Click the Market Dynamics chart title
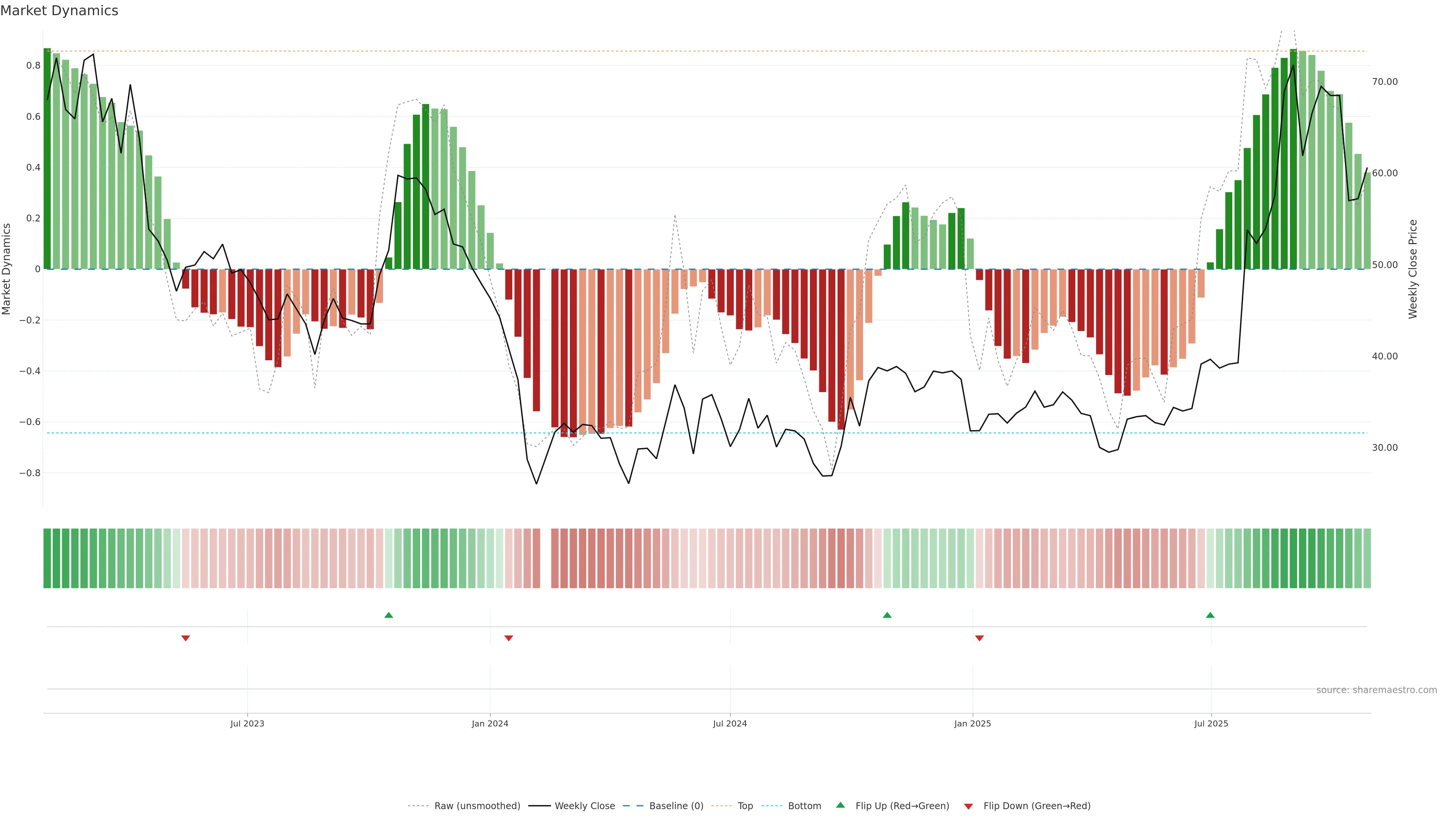The width and height of the screenshot is (1456, 819). tap(60, 11)
